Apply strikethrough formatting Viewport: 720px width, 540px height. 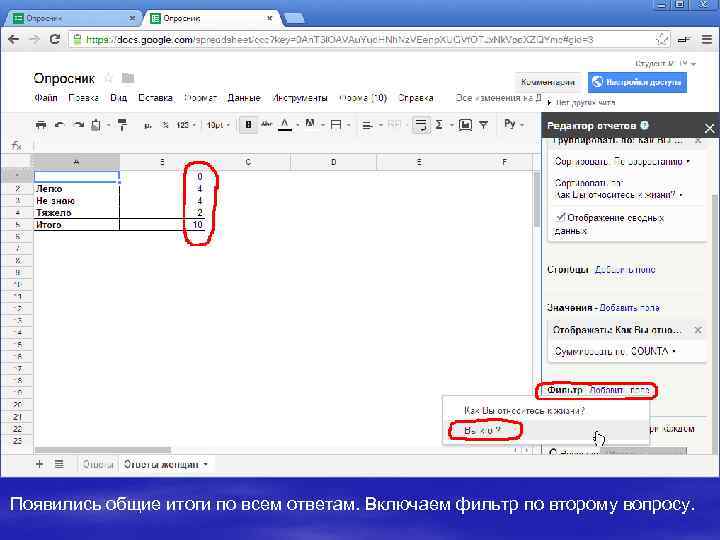[266, 124]
